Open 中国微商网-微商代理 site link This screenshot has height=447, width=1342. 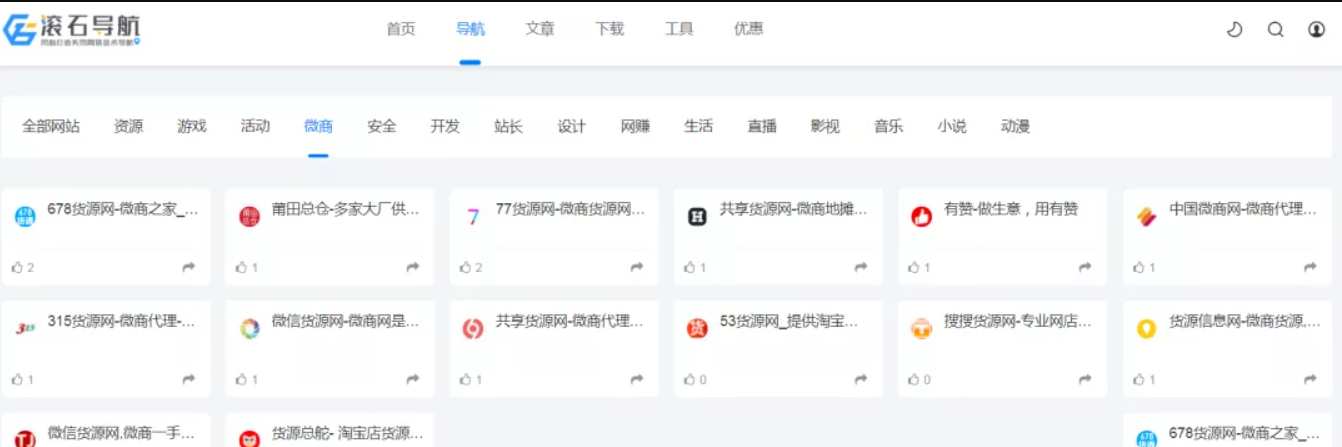tap(1243, 210)
